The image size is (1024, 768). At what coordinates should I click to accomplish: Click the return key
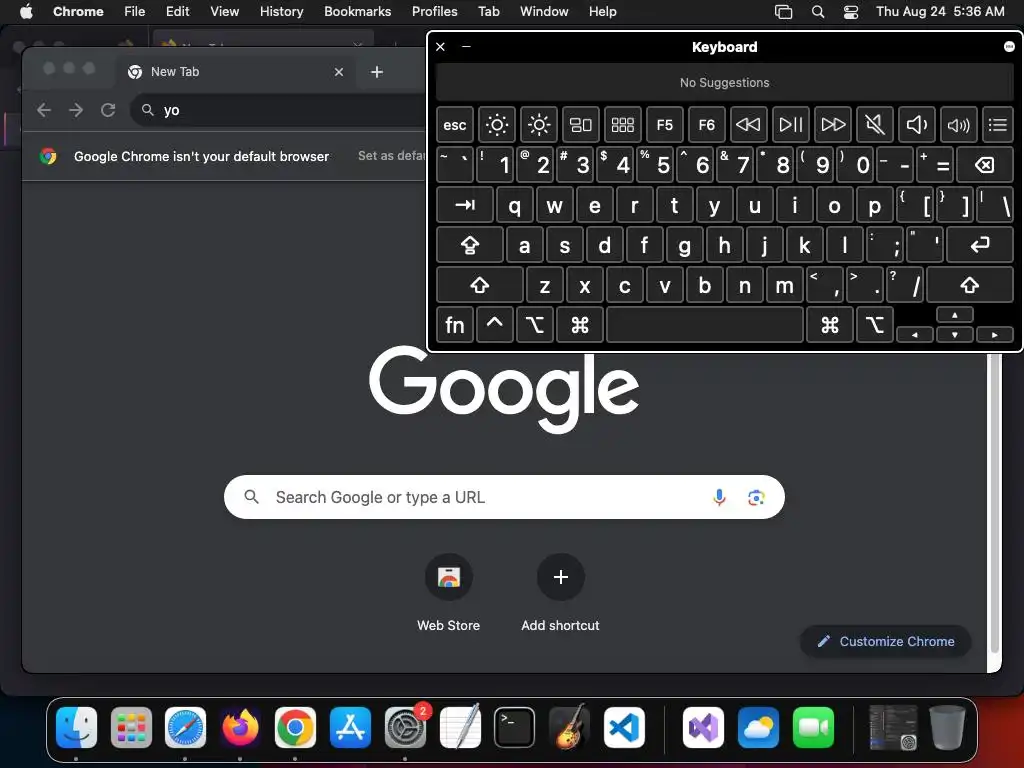pos(980,245)
